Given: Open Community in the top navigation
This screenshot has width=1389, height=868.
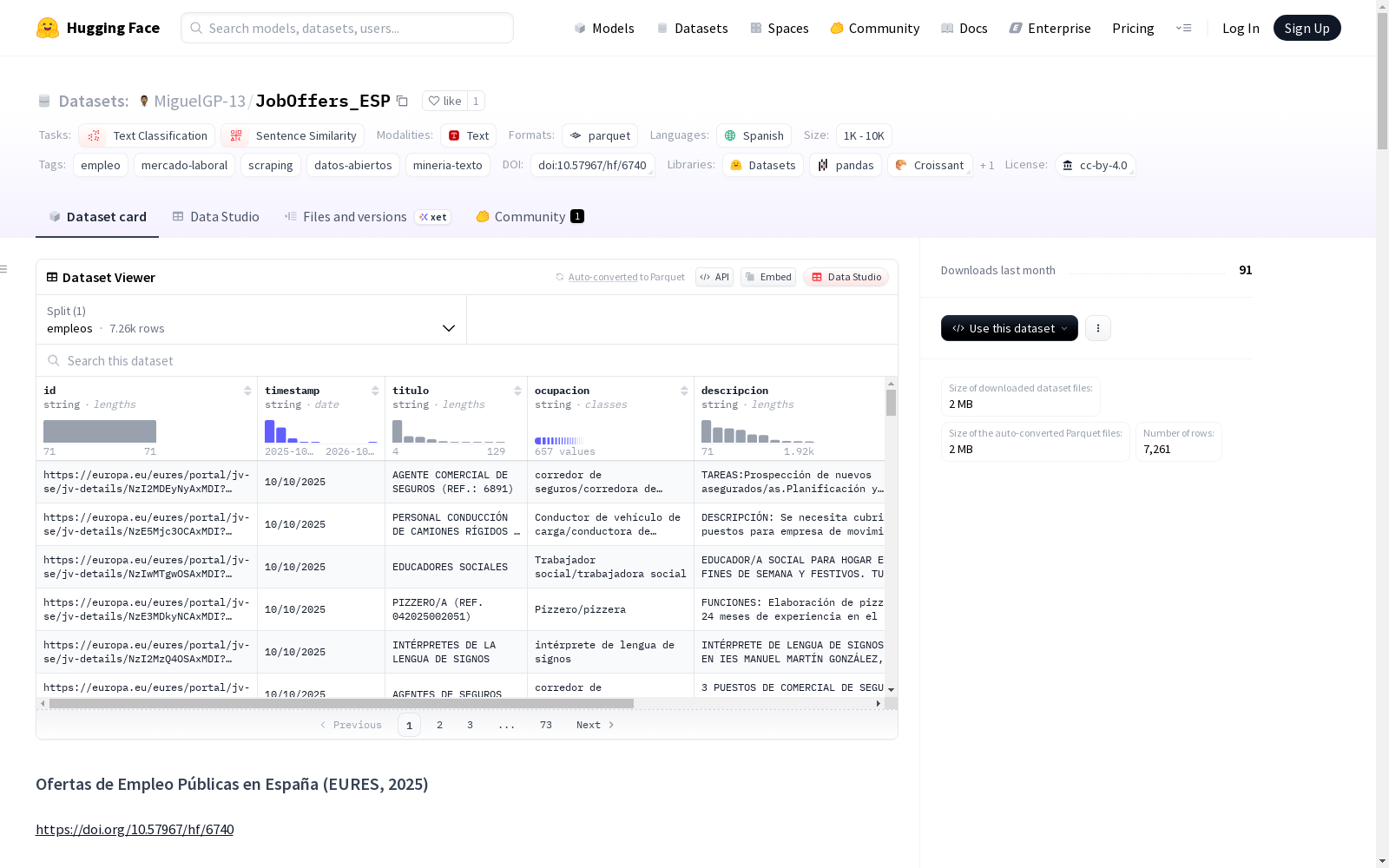Looking at the screenshot, I should click(x=875, y=28).
